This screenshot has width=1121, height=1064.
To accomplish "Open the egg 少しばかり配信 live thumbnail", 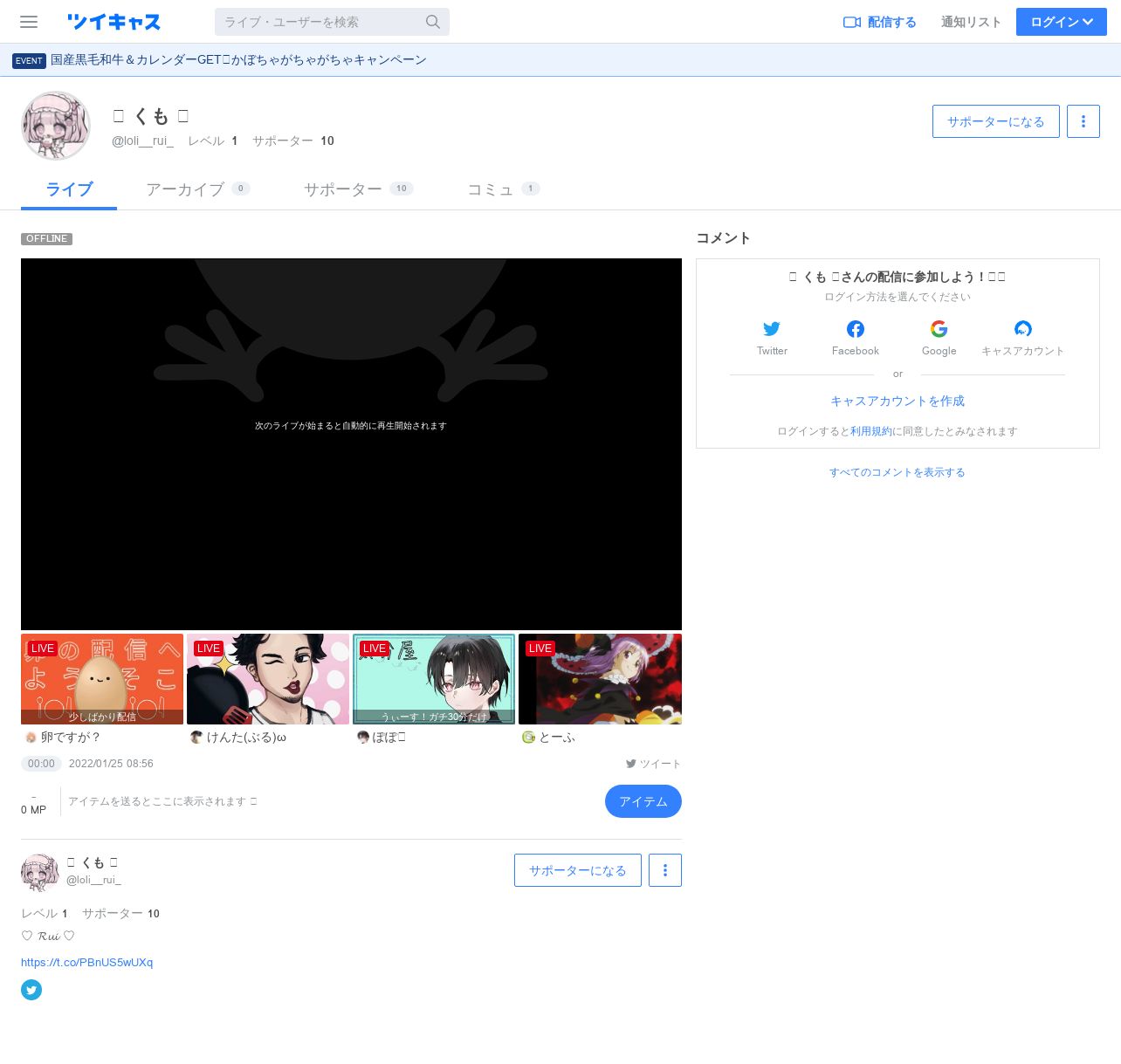I will 102,679.
